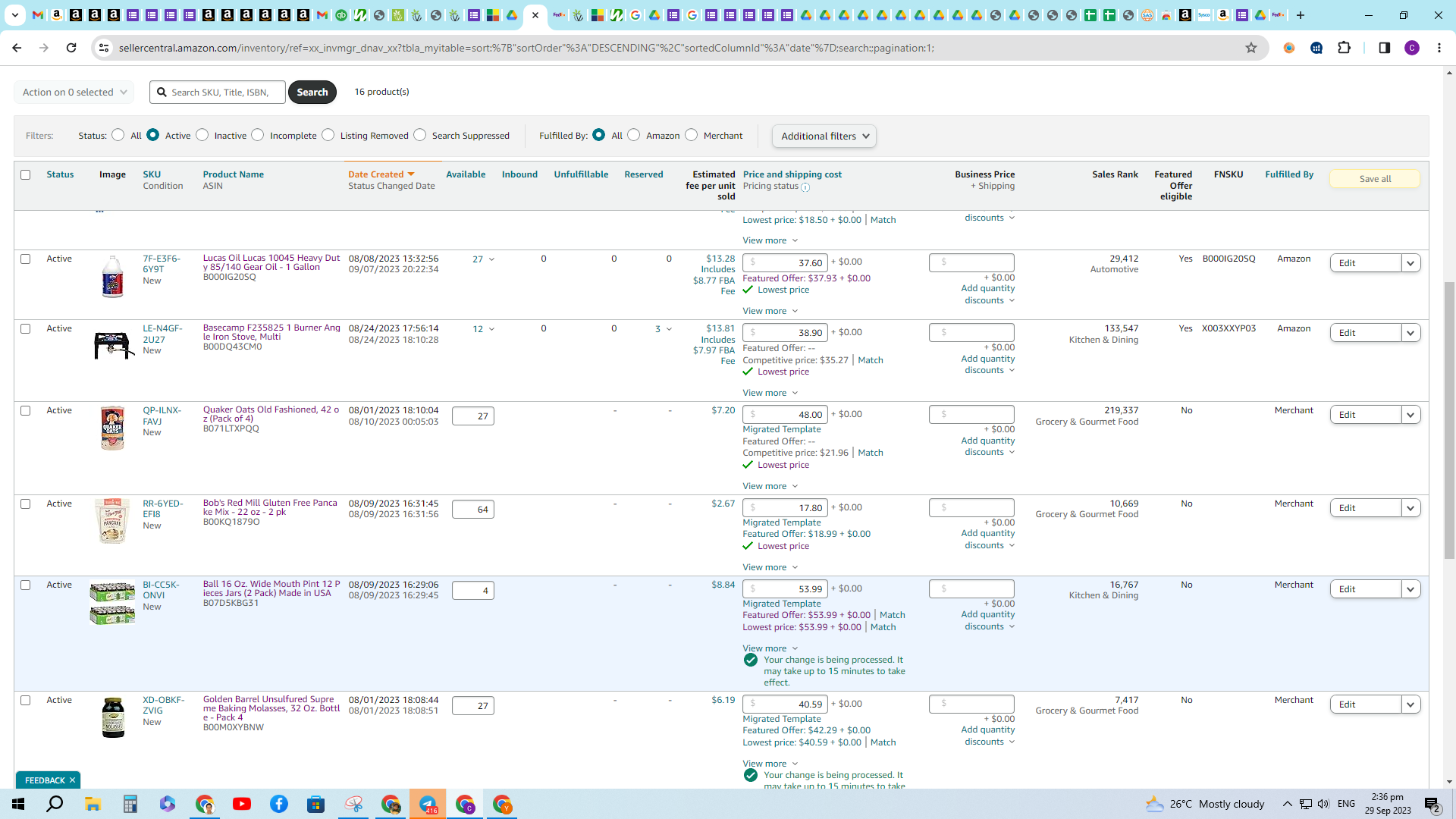The width and height of the screenshot is (1456, 819).
Task: Open Edit dropdown arrow for Bob's Red Mill row
Action: pyautogui.click(x=1410, y=508)
